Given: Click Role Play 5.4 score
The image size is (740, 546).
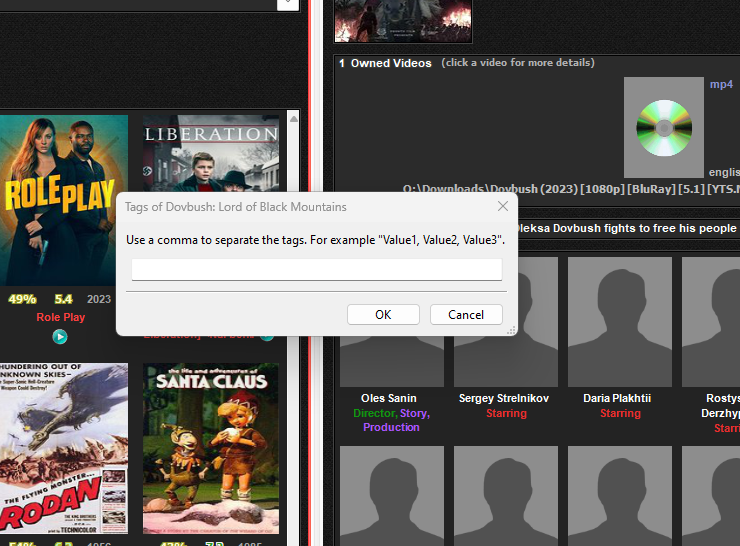Looking at the screenshot, I should click(63, 299).
